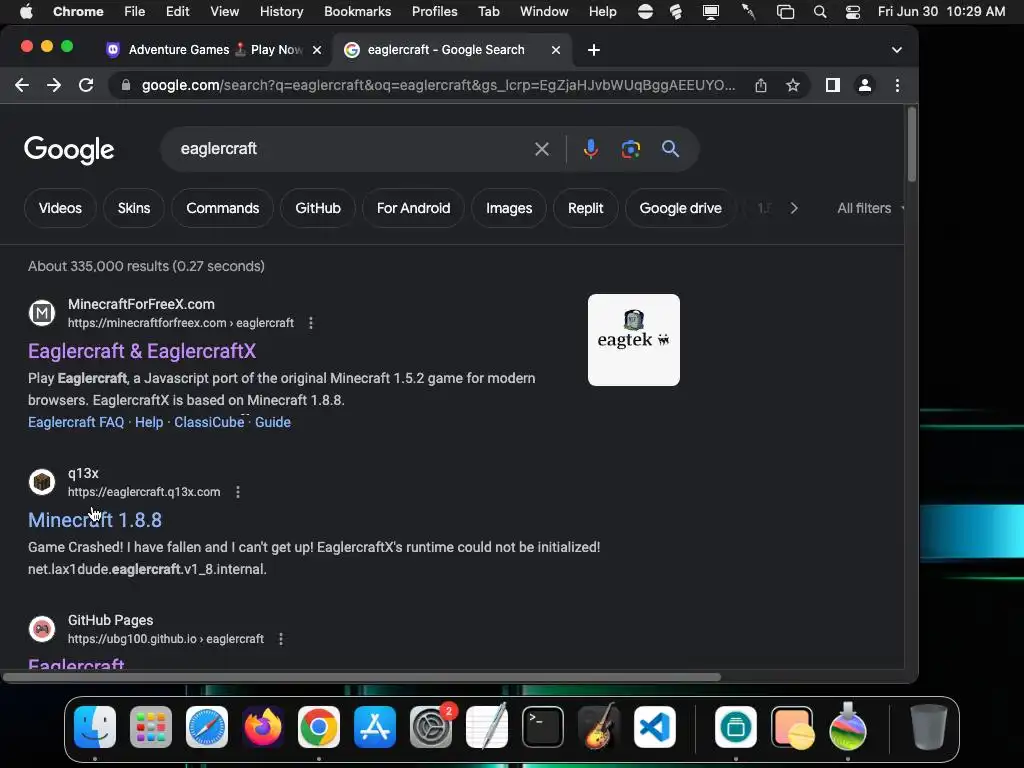Open the Window menu
1024x768 pixels.
tap(544, 11)
